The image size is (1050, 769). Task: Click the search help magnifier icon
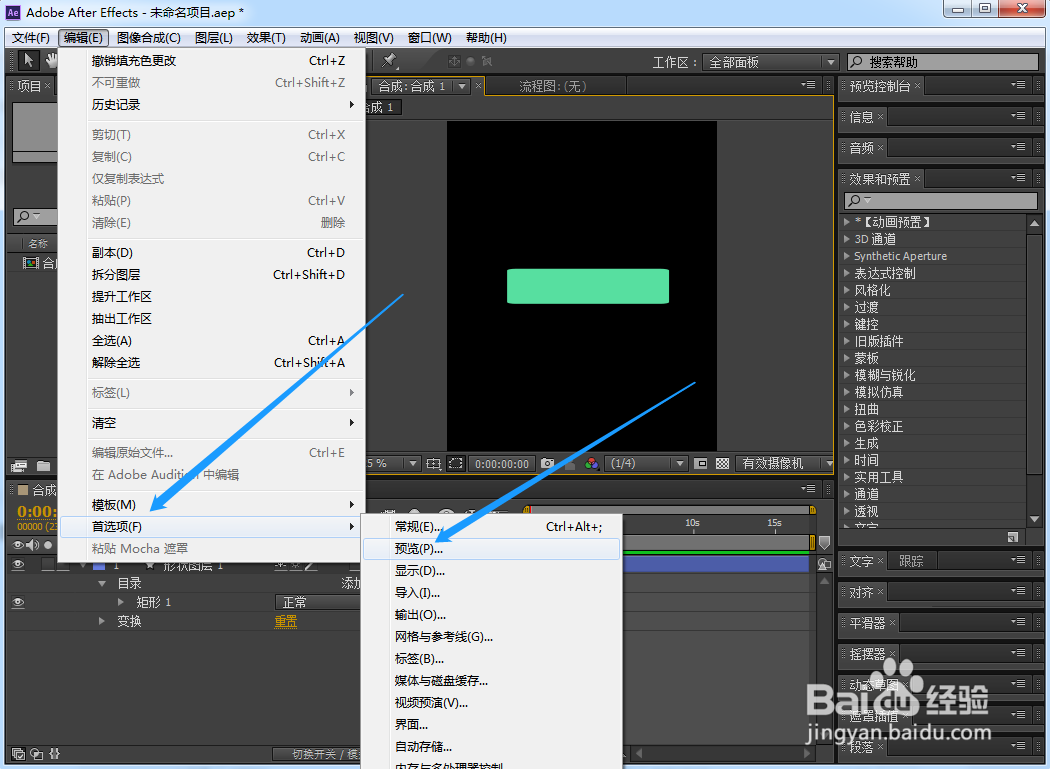856,62
